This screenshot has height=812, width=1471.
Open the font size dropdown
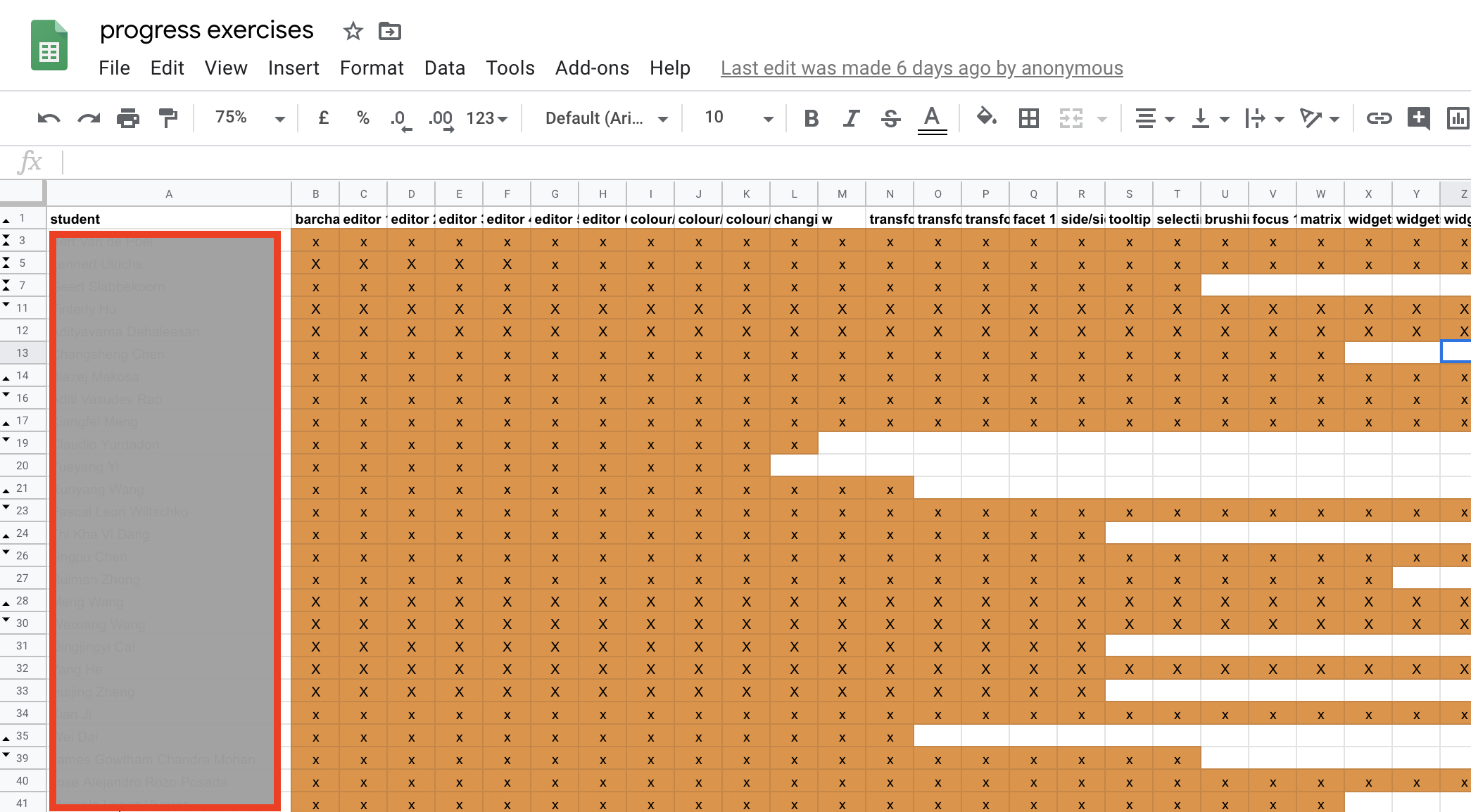point(738,118)
